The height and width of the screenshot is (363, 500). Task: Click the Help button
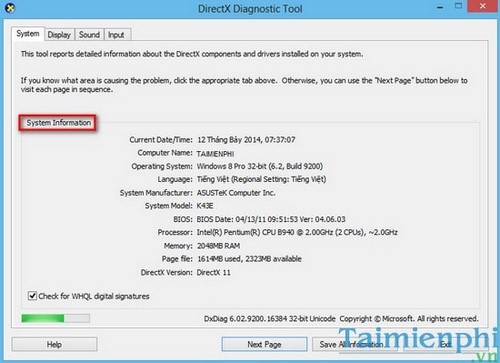coord(54,344)
